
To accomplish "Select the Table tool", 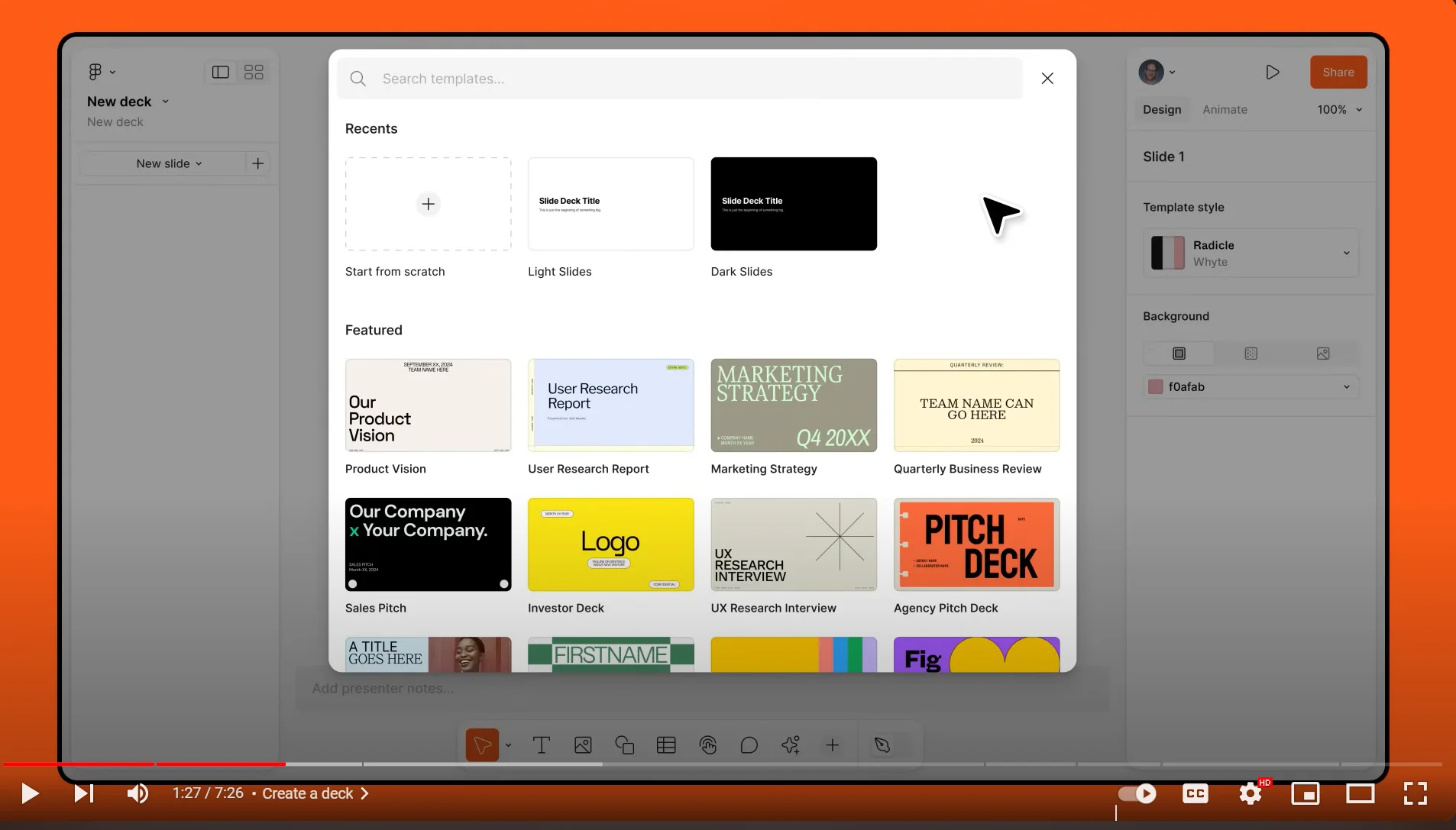I will click(x=666, y=745).
